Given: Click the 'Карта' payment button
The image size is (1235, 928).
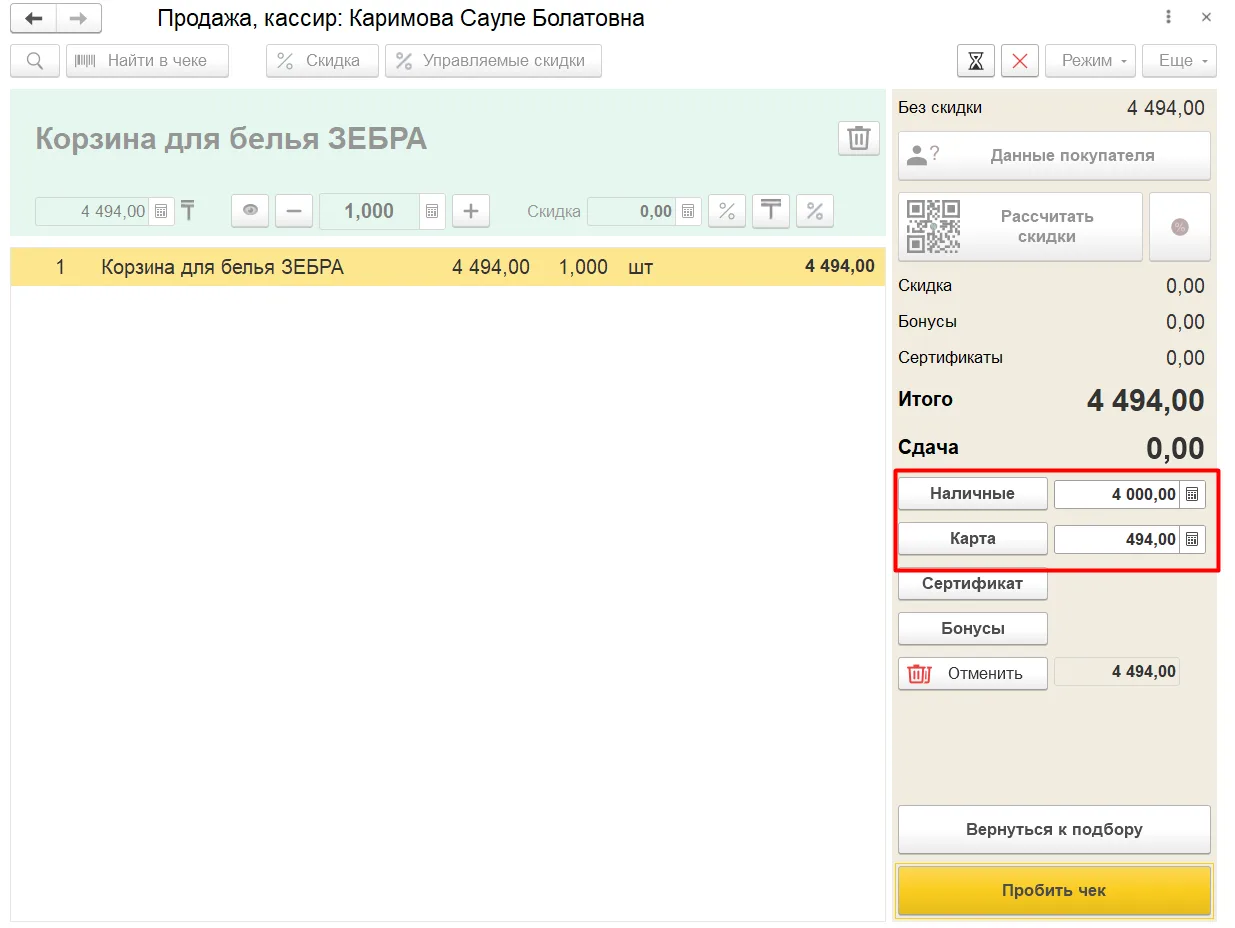Looking at the screenshot, I should pyautogui.click(x=972, y=539).
